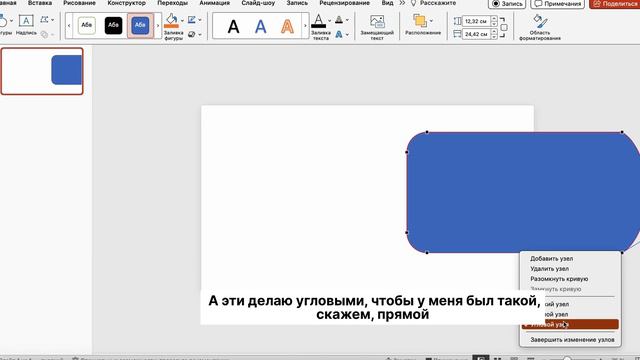Decrease shape width with stepper down
Viewport: 640px width, 360px height.
(x=494, y=37)
